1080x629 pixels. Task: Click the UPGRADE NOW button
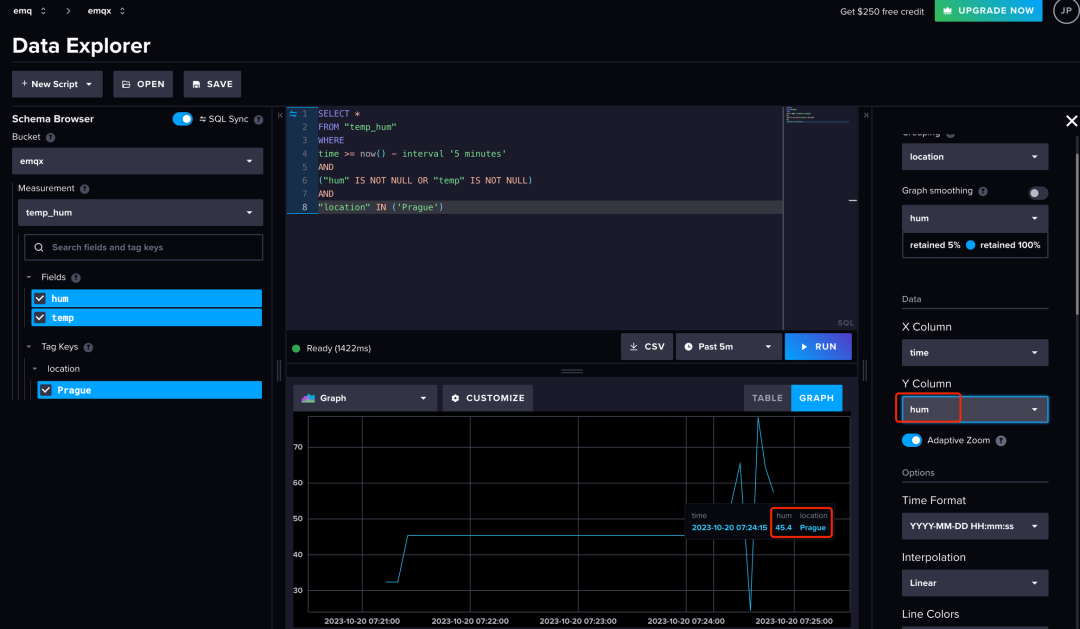click(989, 10)
